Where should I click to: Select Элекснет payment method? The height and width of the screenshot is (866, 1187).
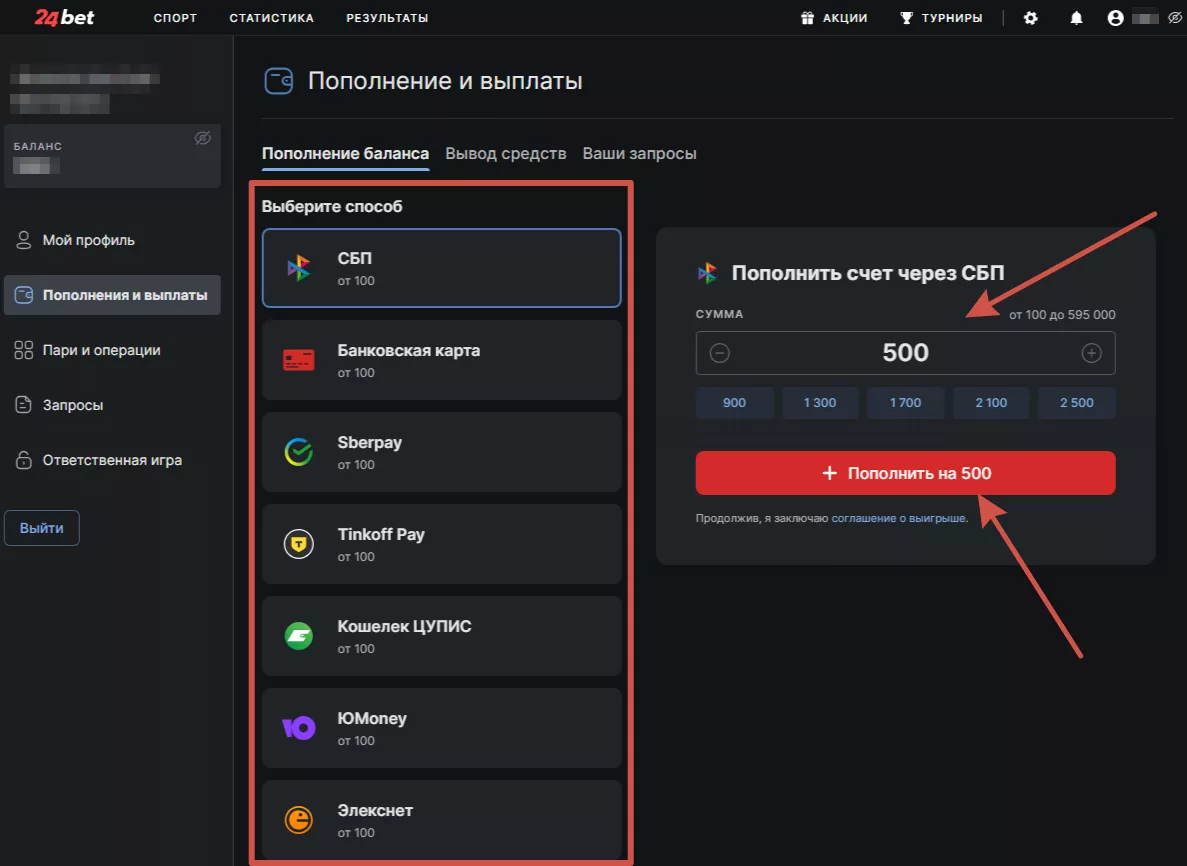click(441, 820)
